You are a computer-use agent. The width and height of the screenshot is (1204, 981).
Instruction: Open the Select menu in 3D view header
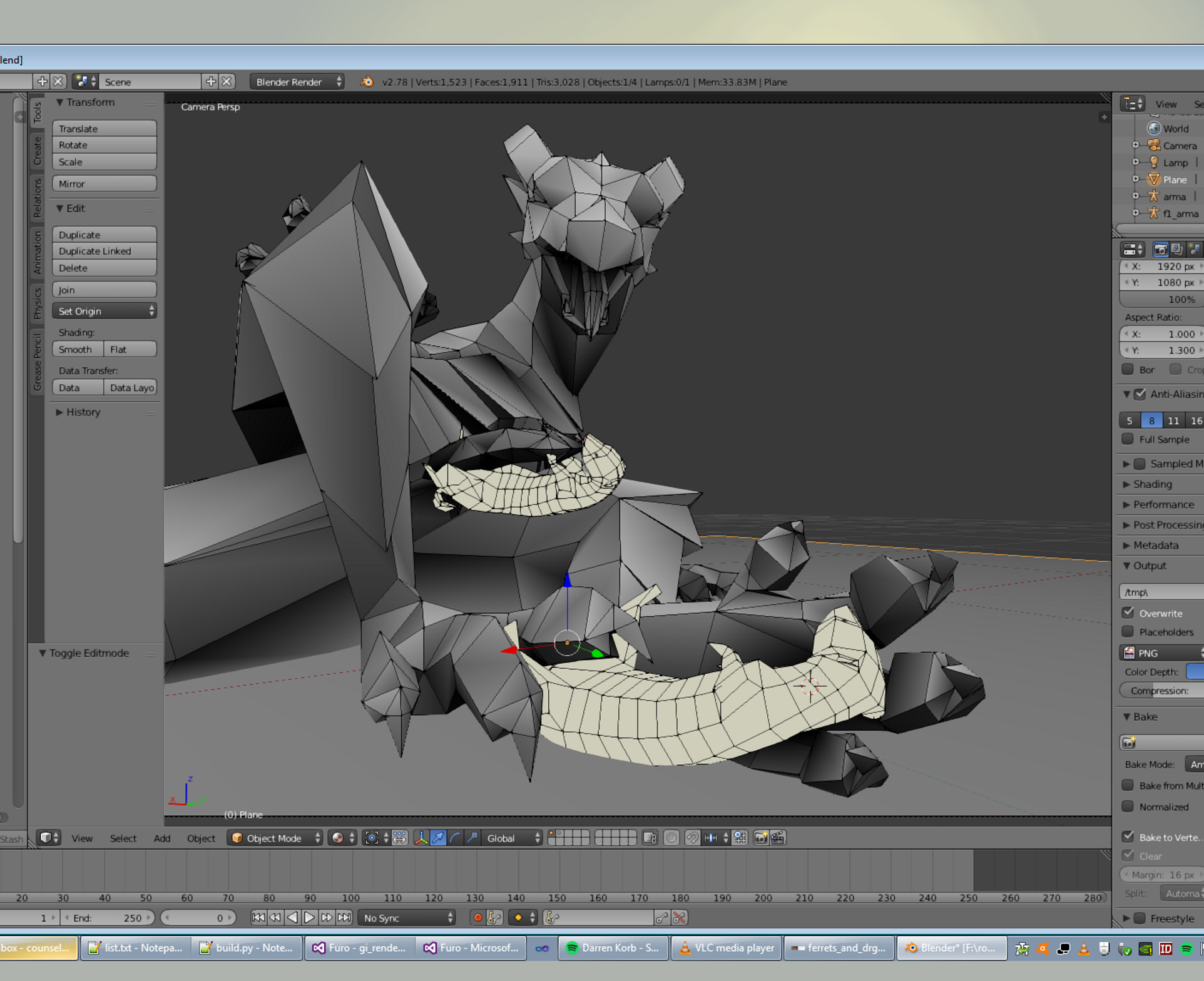(123, 838)
